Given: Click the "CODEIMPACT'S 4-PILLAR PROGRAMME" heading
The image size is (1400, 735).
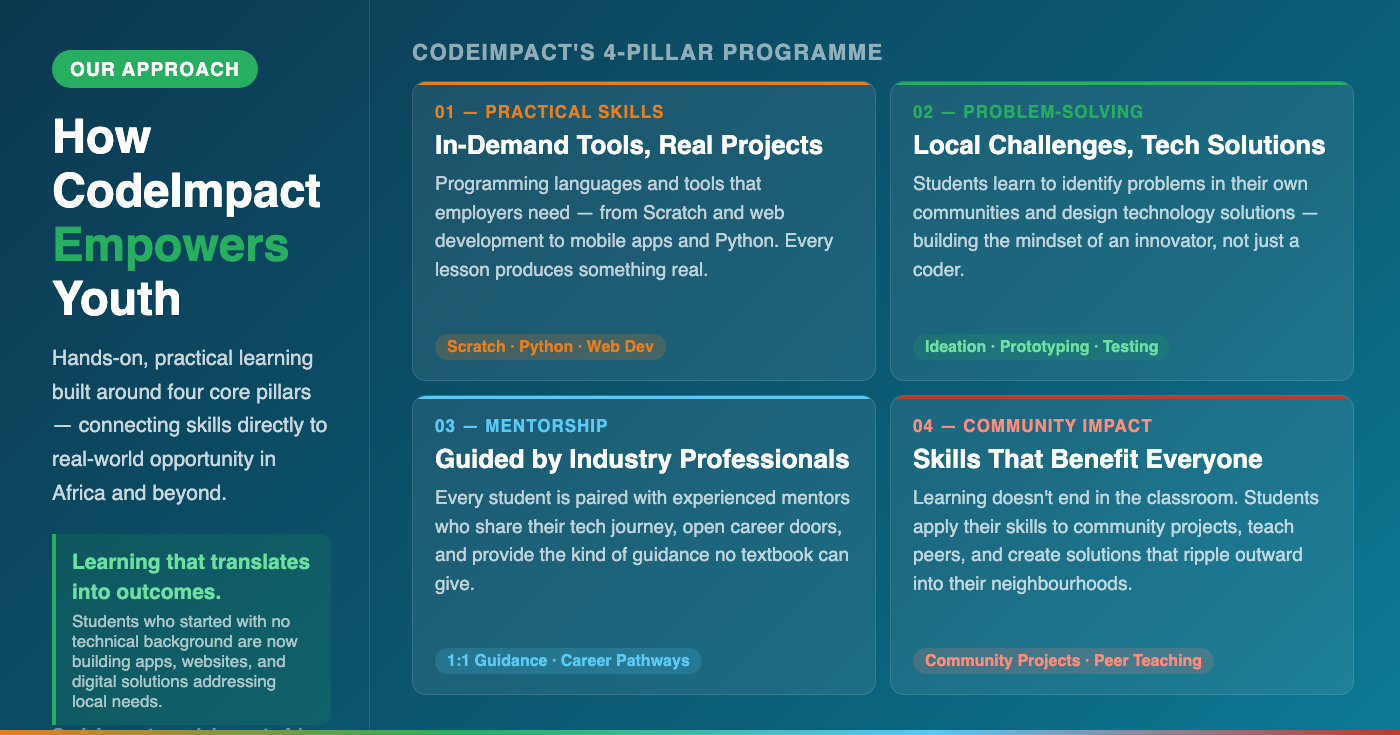Looking at the screenshot, I should click(647, 53).
